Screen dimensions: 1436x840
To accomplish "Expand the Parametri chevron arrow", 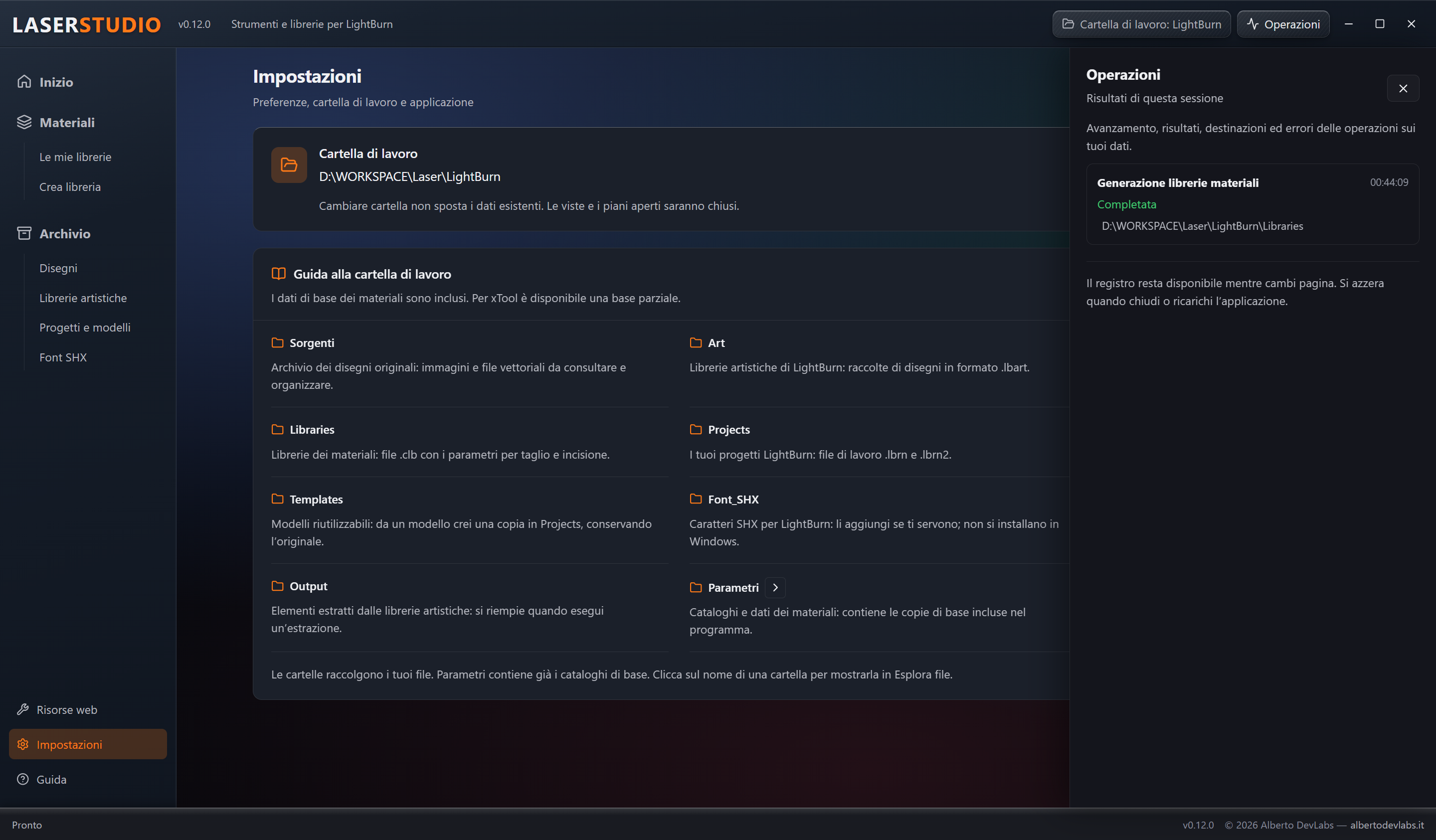I will point(775,588).
